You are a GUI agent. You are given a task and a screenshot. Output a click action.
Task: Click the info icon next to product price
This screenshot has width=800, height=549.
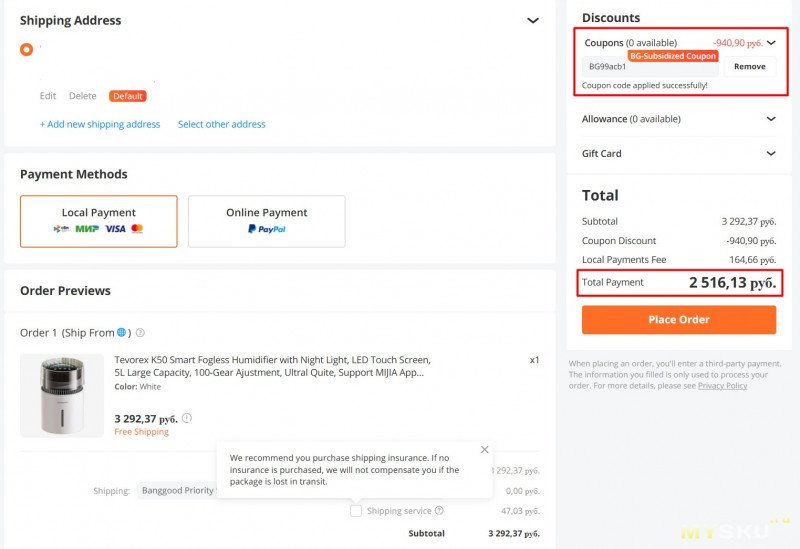tap(187, 419)
